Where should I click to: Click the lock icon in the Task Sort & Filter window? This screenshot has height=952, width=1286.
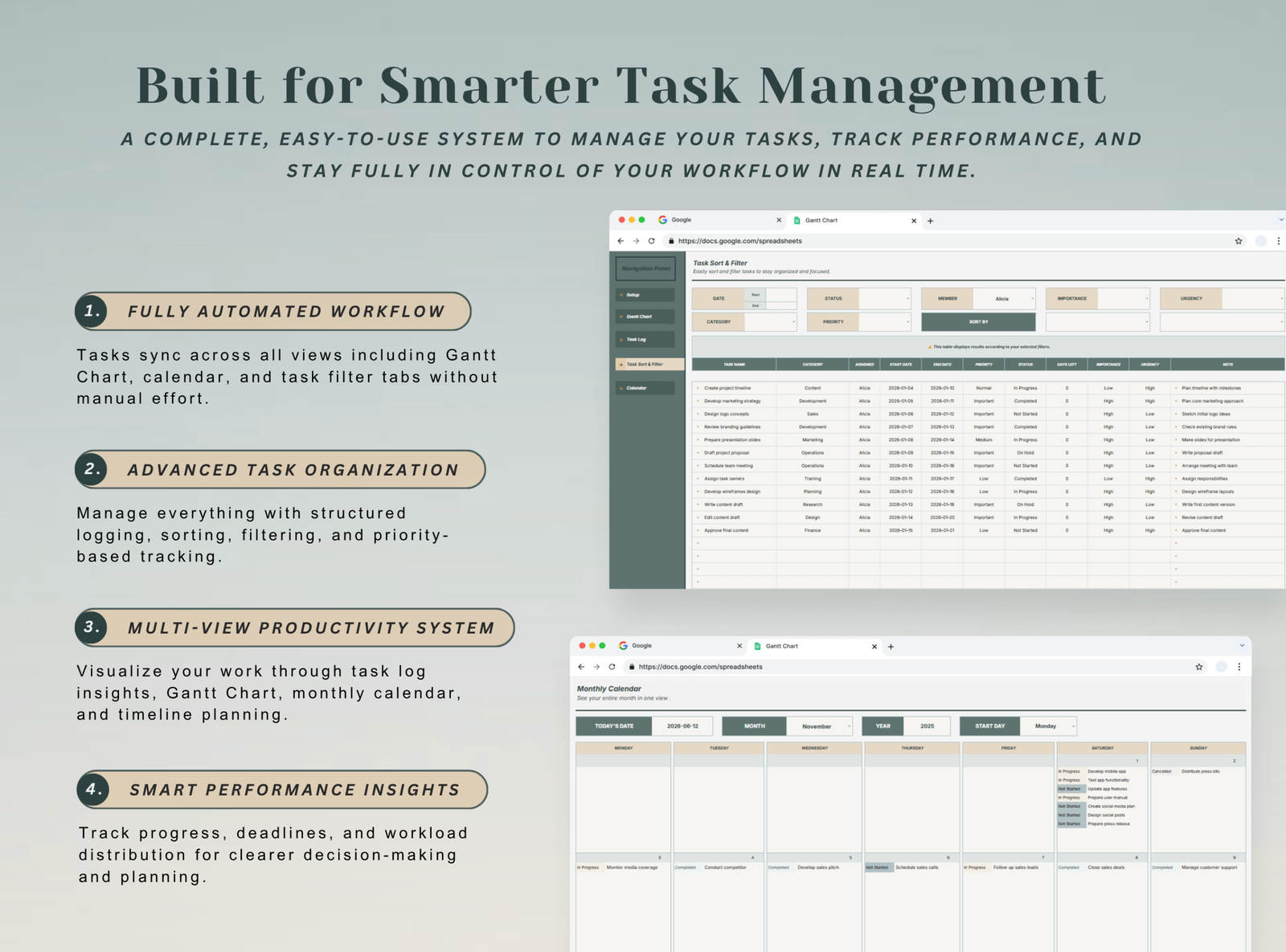pos(670,241)
